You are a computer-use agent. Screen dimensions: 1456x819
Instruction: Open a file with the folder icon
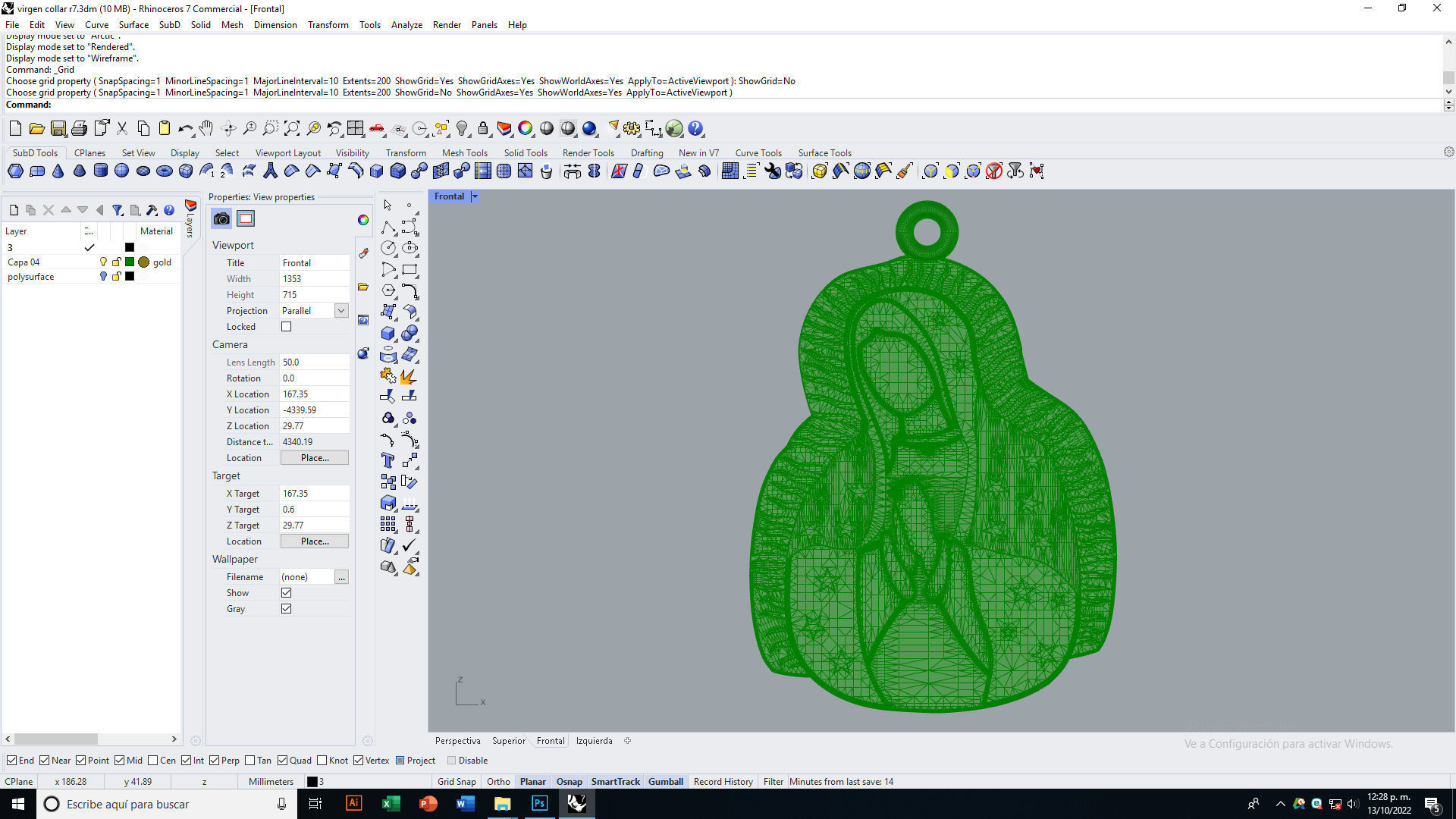pos(36,128)
